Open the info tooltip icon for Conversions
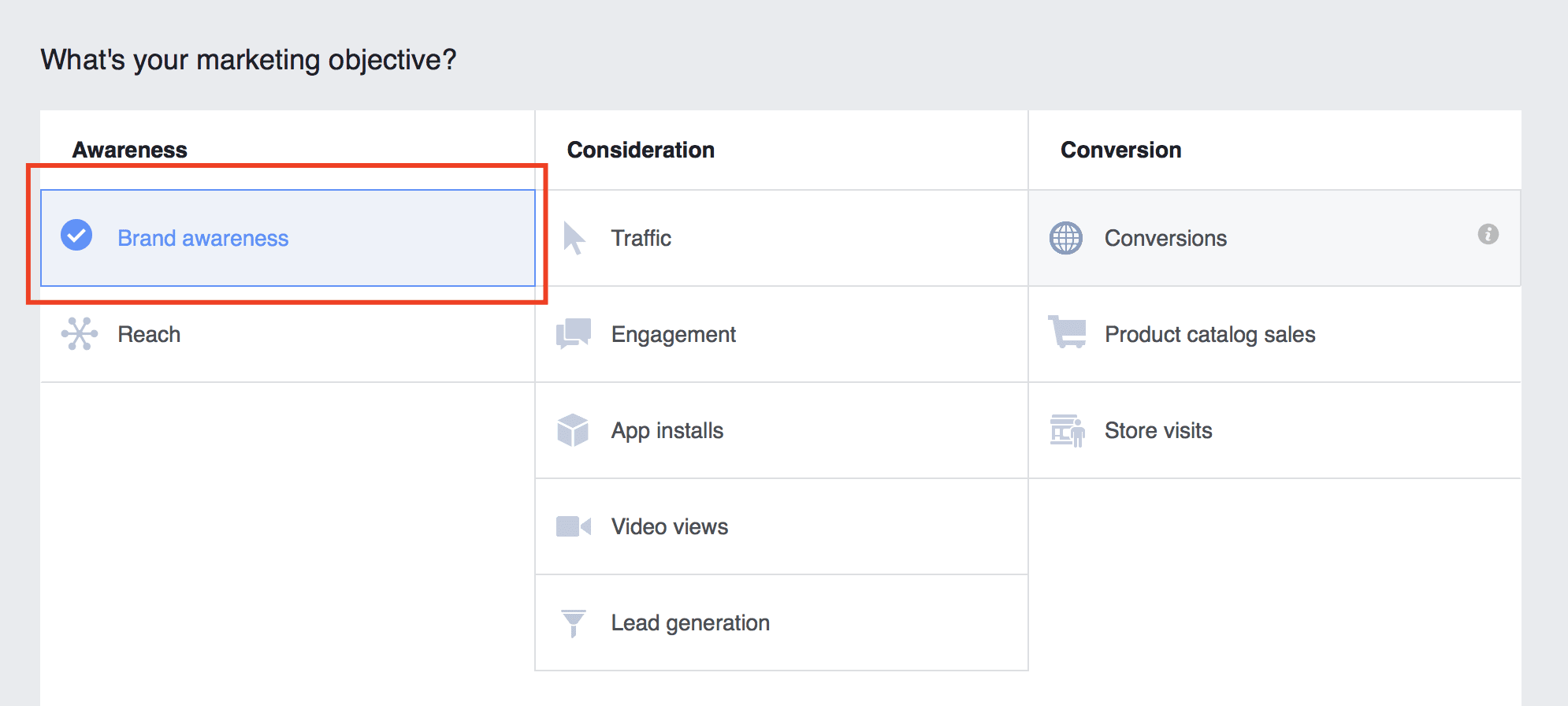 pyautogui.click(x=1488, y=234)
